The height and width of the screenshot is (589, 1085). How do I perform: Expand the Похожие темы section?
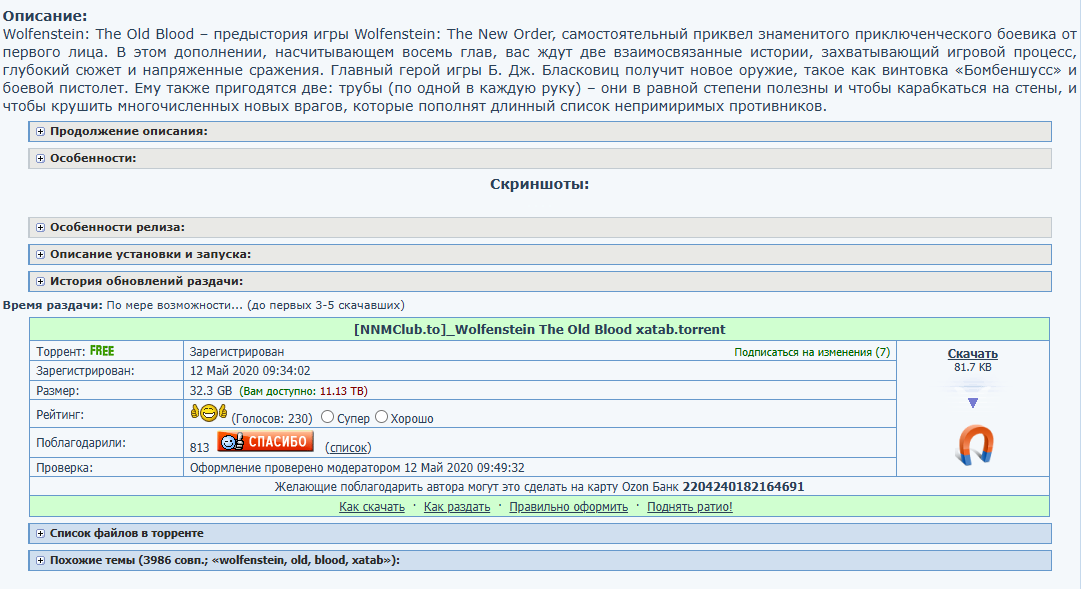coord(540,561)
